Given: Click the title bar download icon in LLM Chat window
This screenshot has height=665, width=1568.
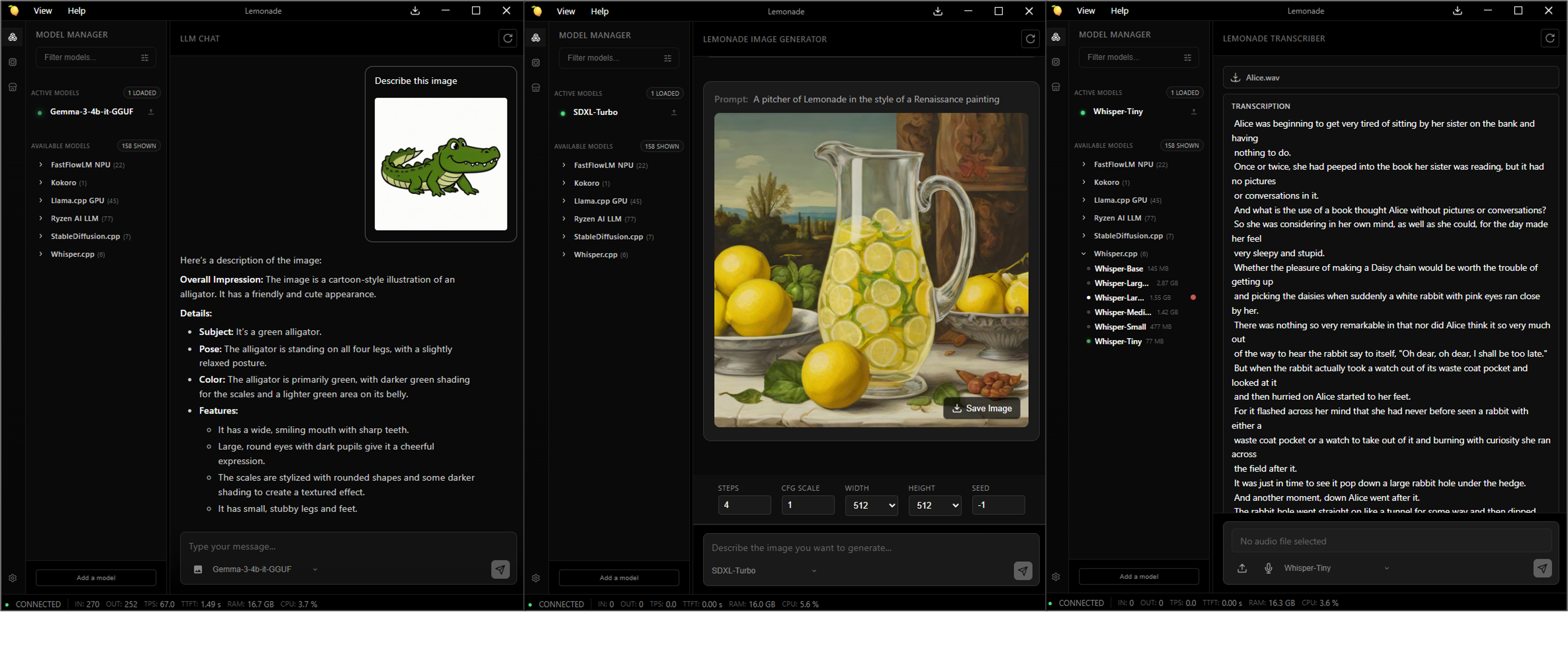Looking at the screenshot, I should [415, 11].
